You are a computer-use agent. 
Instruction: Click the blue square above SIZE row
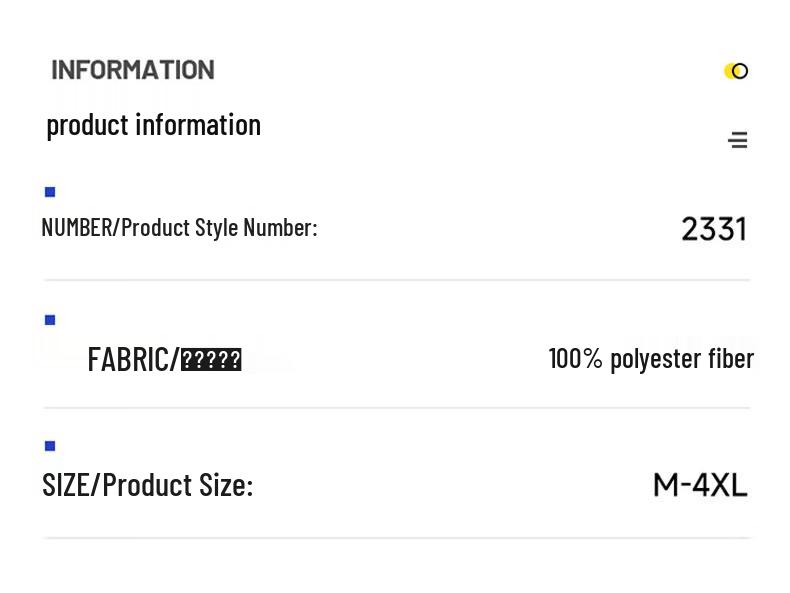(50, 446)
